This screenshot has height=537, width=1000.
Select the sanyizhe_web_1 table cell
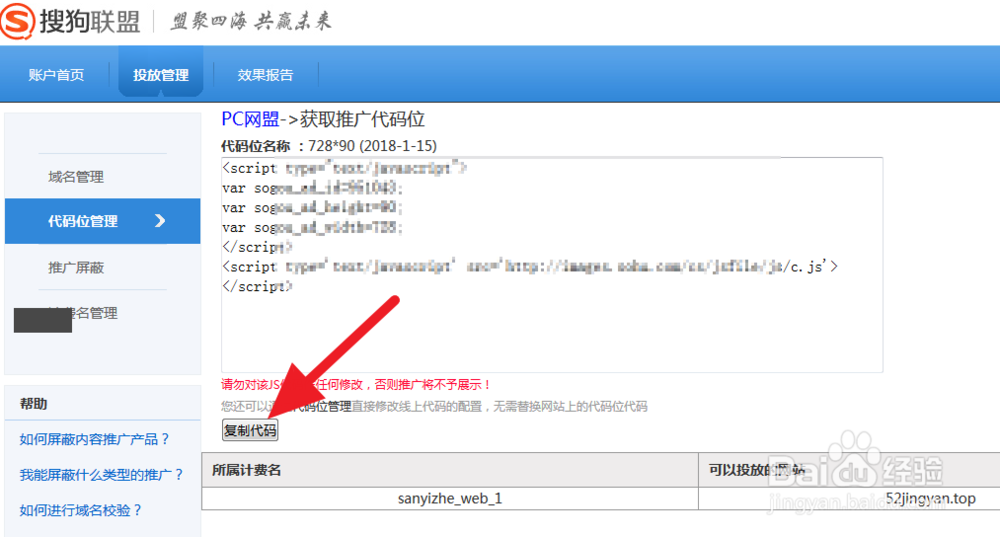tap(450, 499)
